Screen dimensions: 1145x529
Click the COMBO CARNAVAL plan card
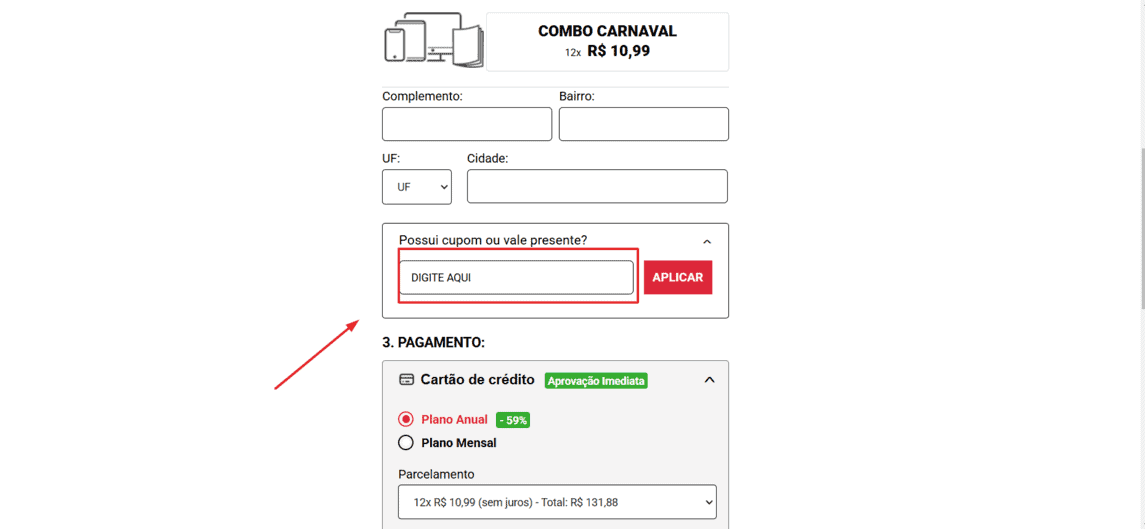tap(608, 42)
